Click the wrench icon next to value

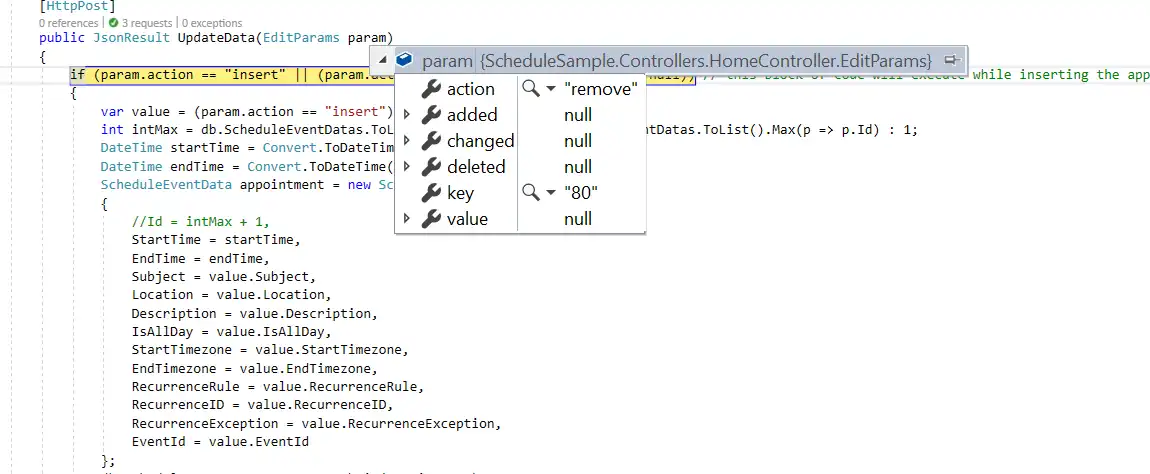(431, 219)
